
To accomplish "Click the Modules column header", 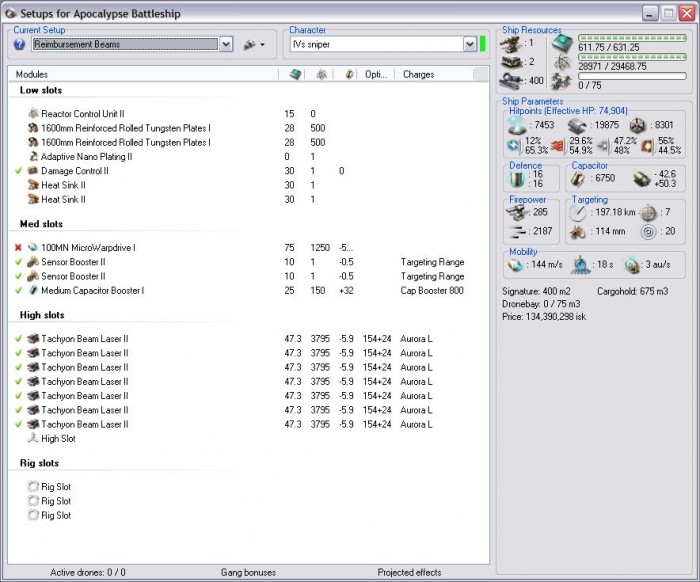I will (x=32, y=75).
